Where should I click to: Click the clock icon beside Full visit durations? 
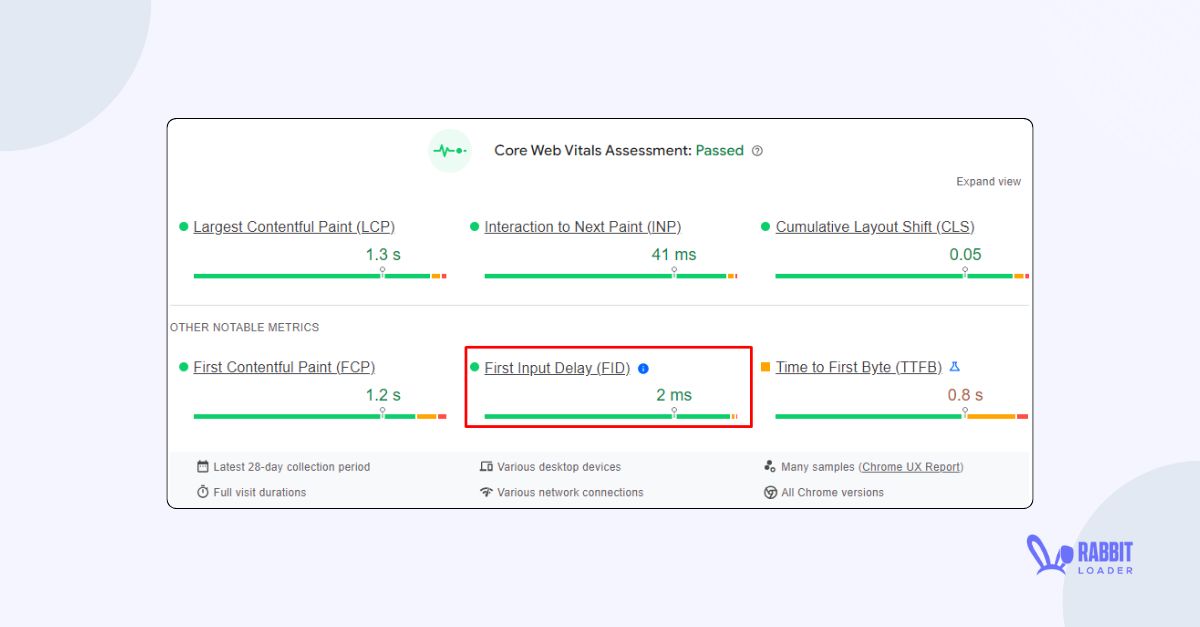click(x=202, y=492)
